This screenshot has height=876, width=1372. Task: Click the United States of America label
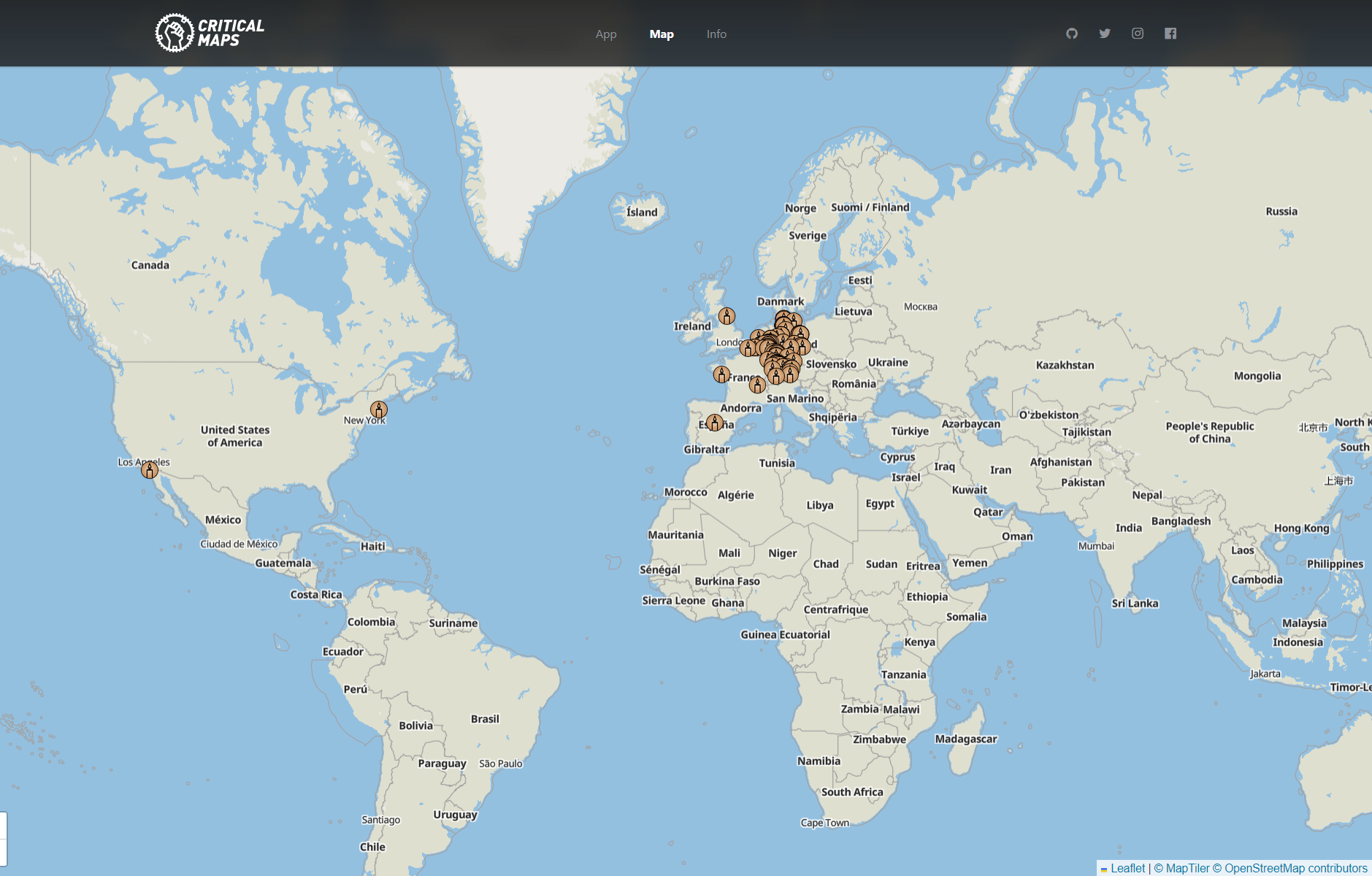235,436
